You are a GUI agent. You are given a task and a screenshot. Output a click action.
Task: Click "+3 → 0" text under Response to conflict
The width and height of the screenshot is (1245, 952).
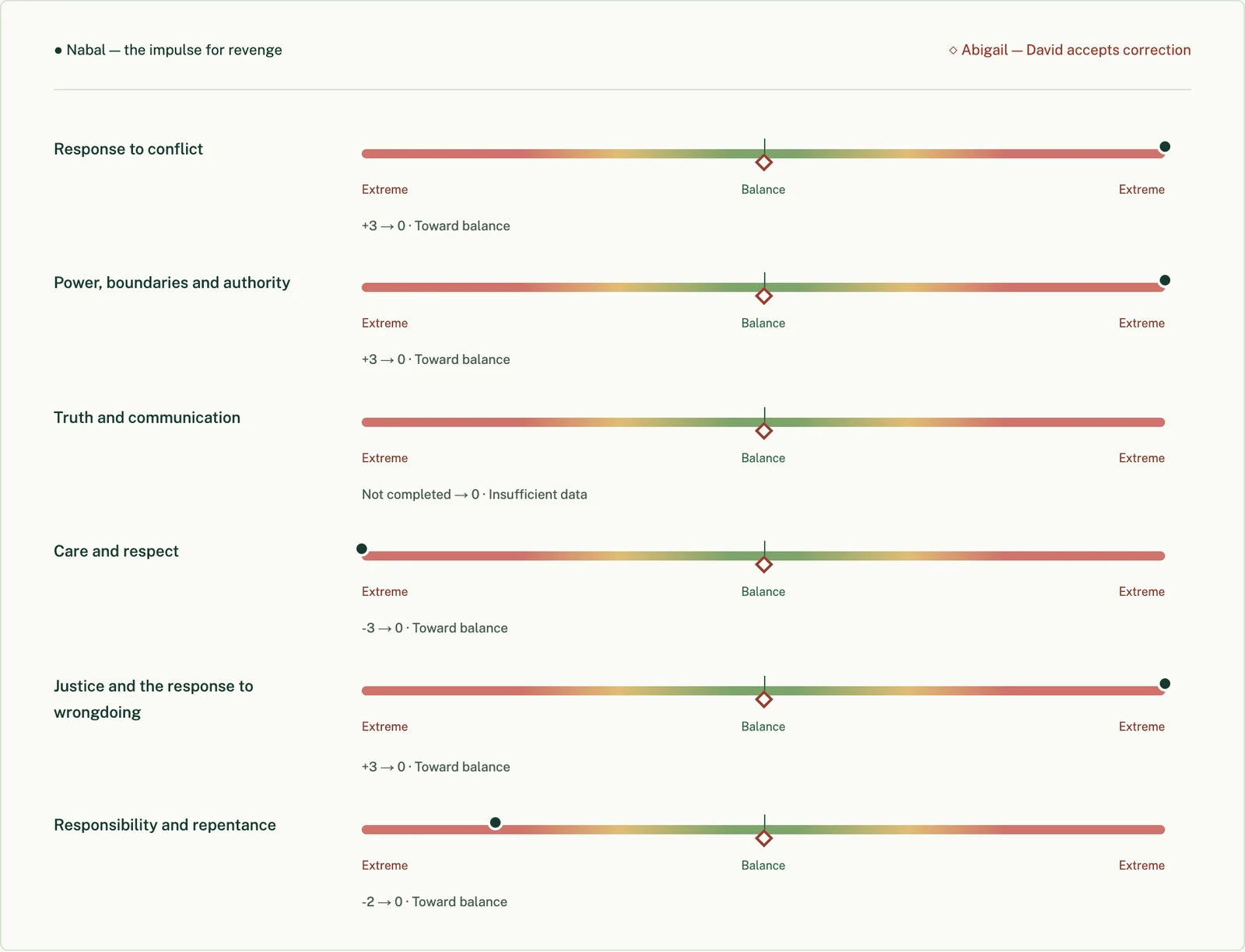(x=384, y=226)
